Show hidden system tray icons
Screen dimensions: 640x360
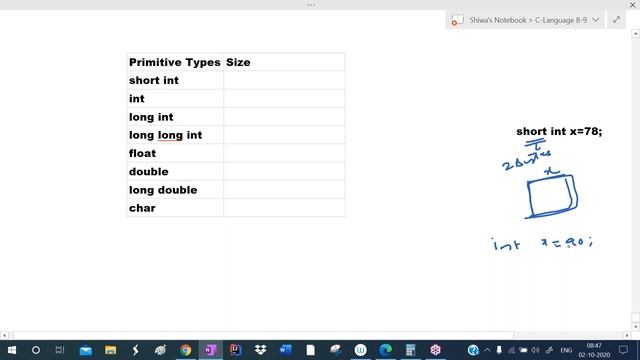coord(487,350)
